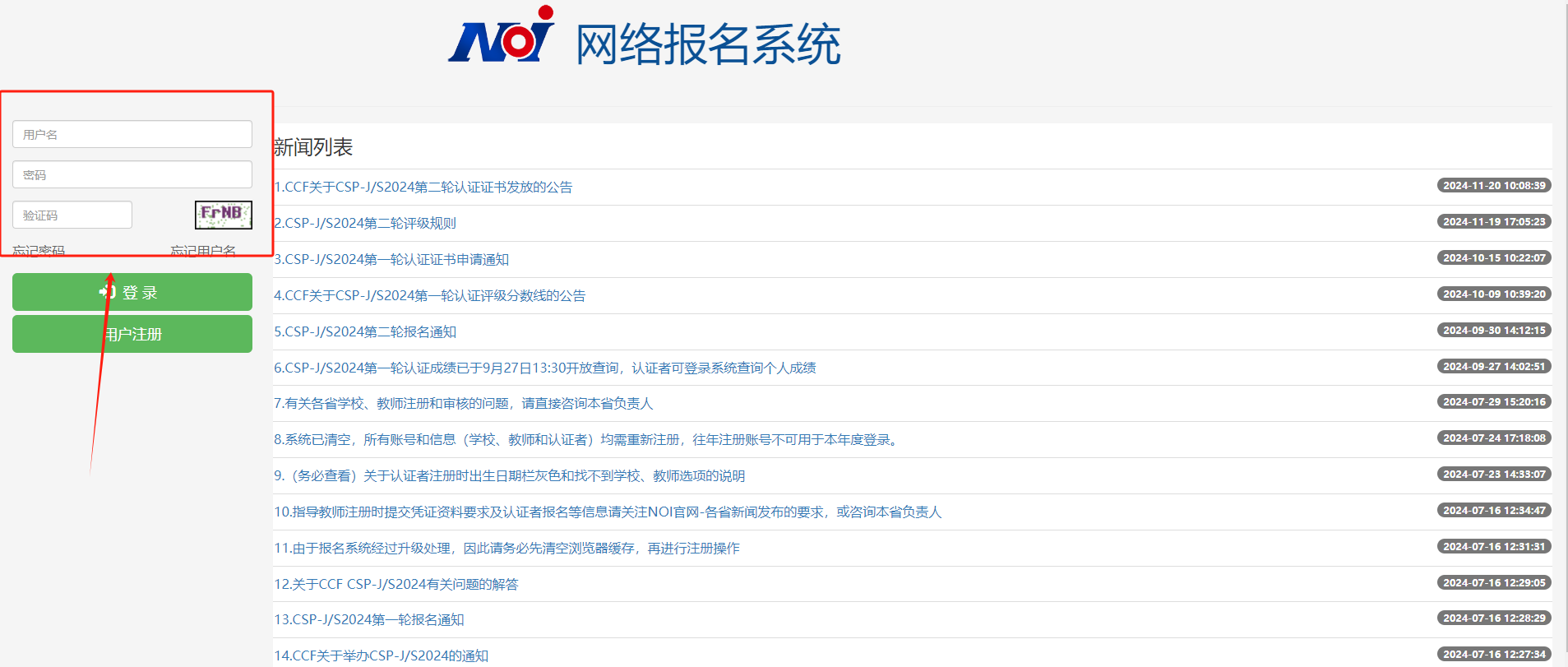Viewport: 1568px width, 667px height.
Task: Open the 忘记用户名 forgot username link
Action: click(203, 251)
